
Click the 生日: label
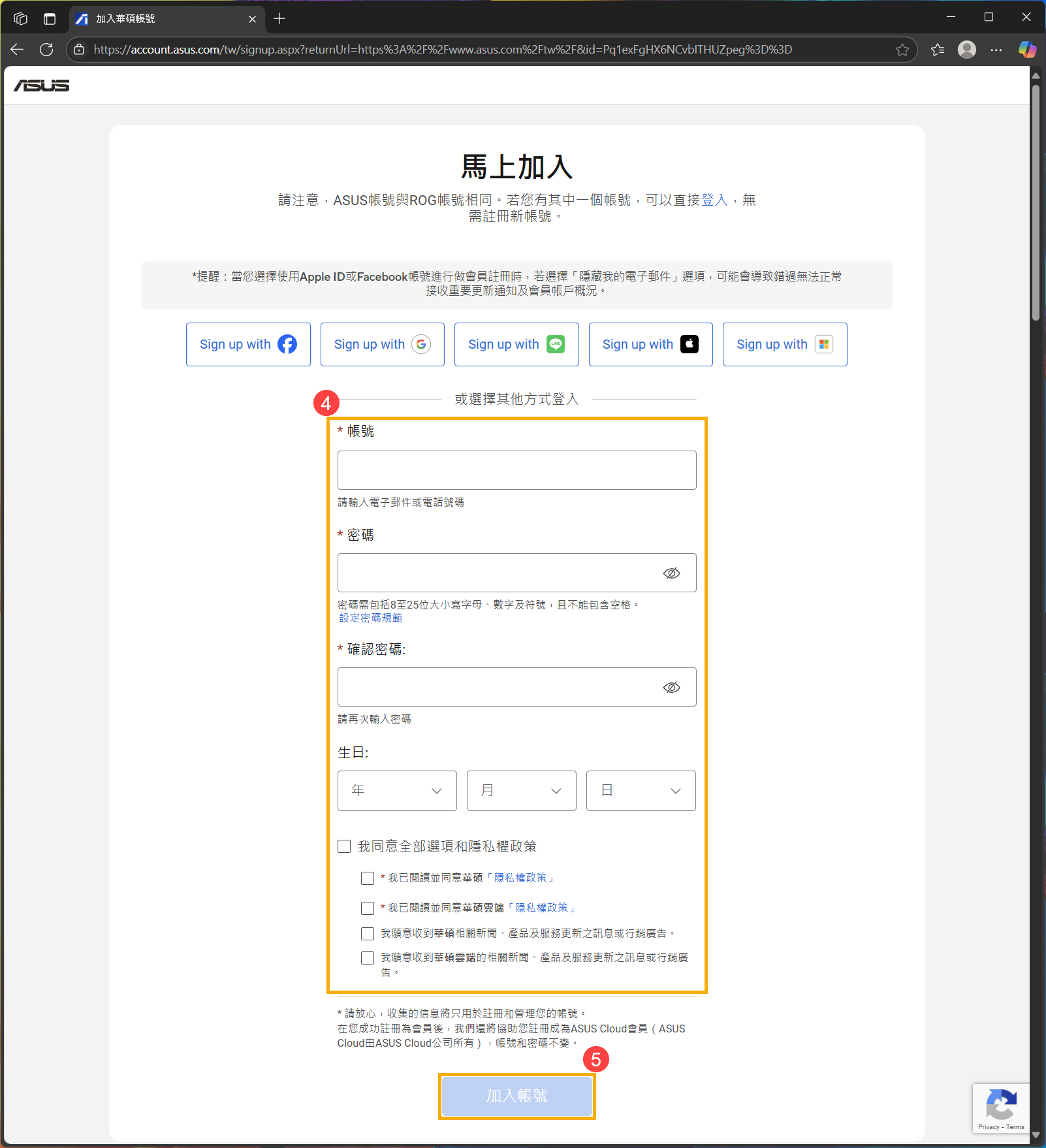353,753
